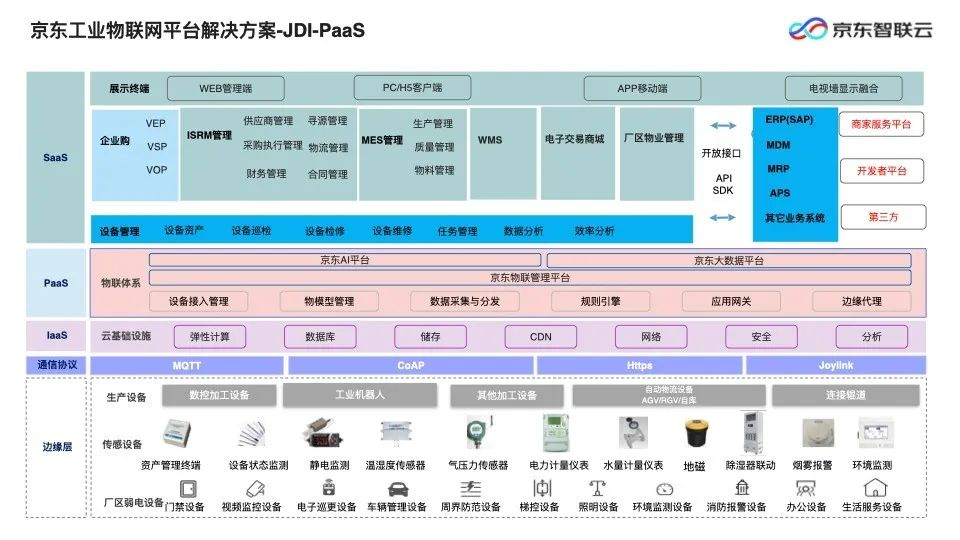Viewport: 960px width, 540px height.
Task: Click the 梯控设备 elevator icon
Action: point(542,488)
